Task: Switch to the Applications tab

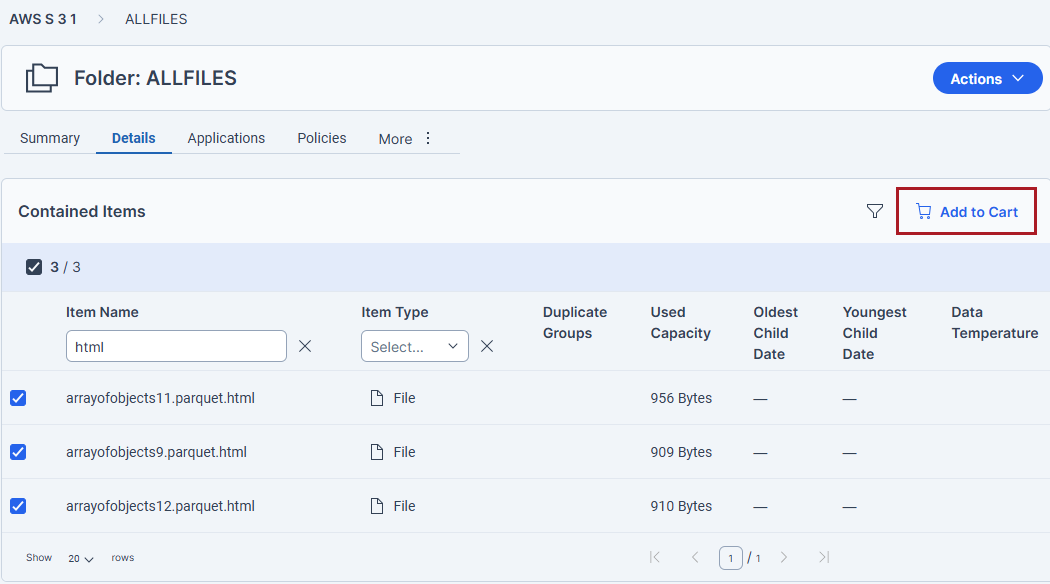Action: coord(226,138)
